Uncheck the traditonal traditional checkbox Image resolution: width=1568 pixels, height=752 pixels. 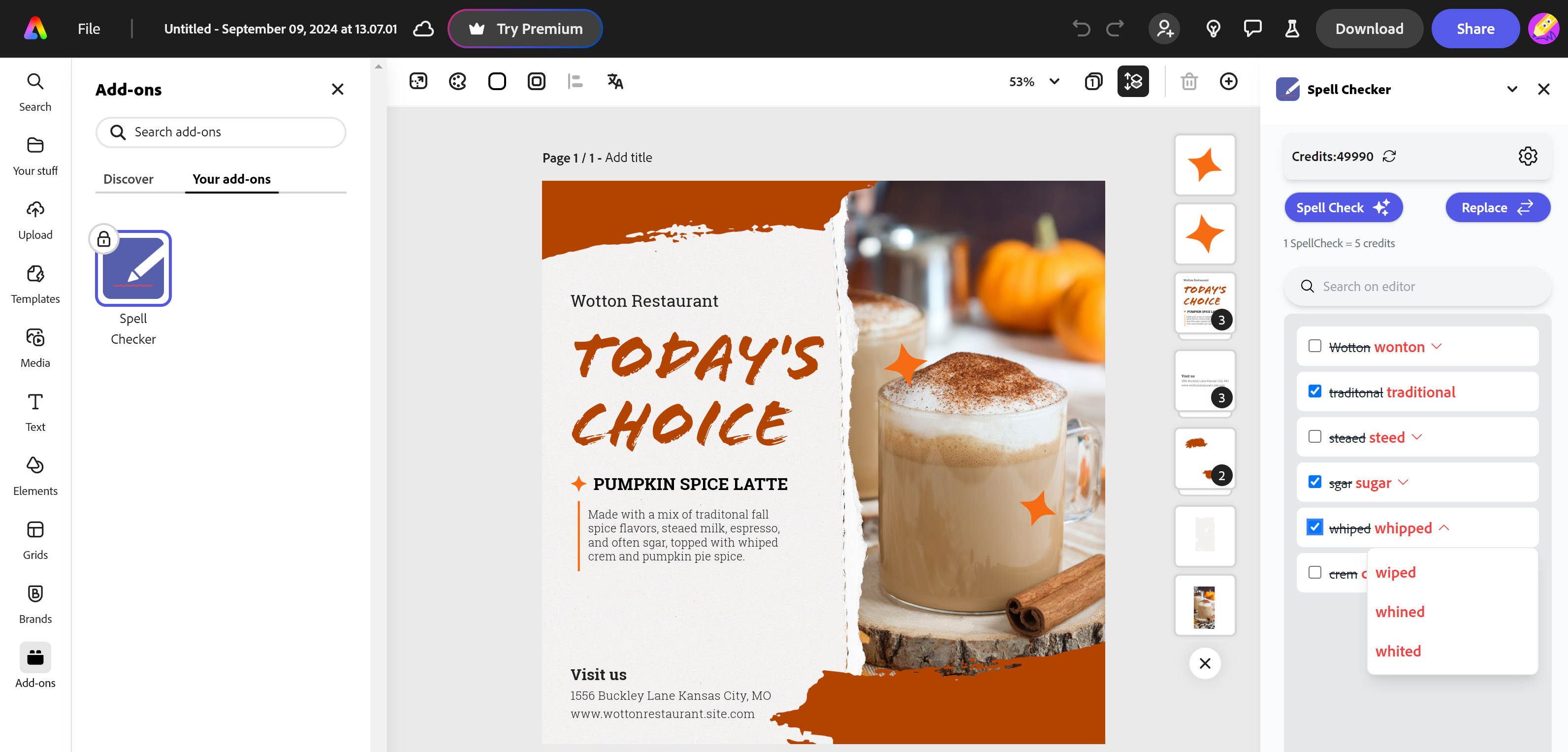[1315, 391]
